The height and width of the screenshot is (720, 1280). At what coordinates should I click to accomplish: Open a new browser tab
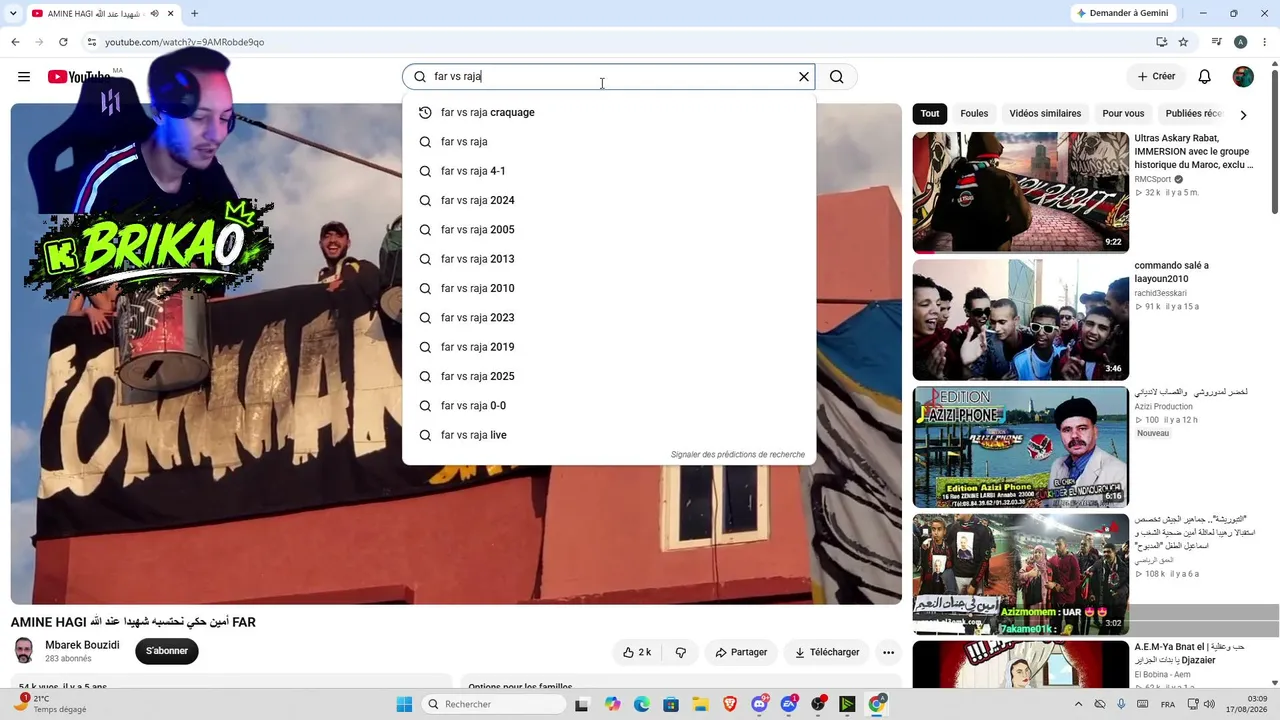pos(194,13)
